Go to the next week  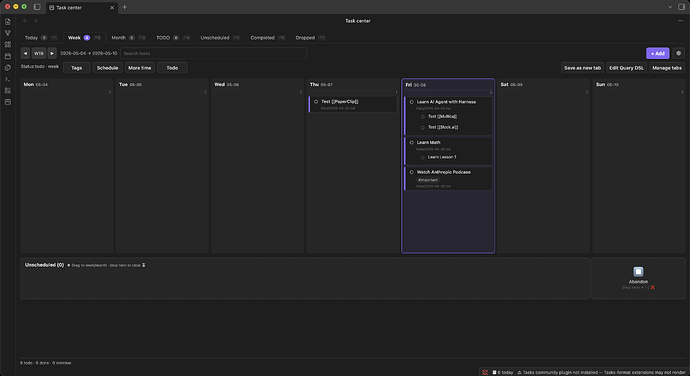click(52, 53)
